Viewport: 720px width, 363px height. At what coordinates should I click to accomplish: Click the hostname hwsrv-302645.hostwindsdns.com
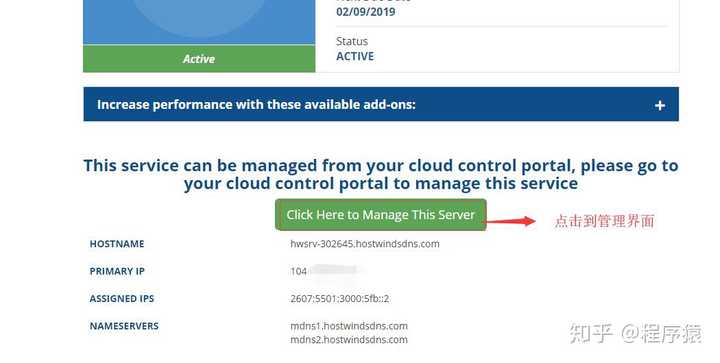pos(365,244)
